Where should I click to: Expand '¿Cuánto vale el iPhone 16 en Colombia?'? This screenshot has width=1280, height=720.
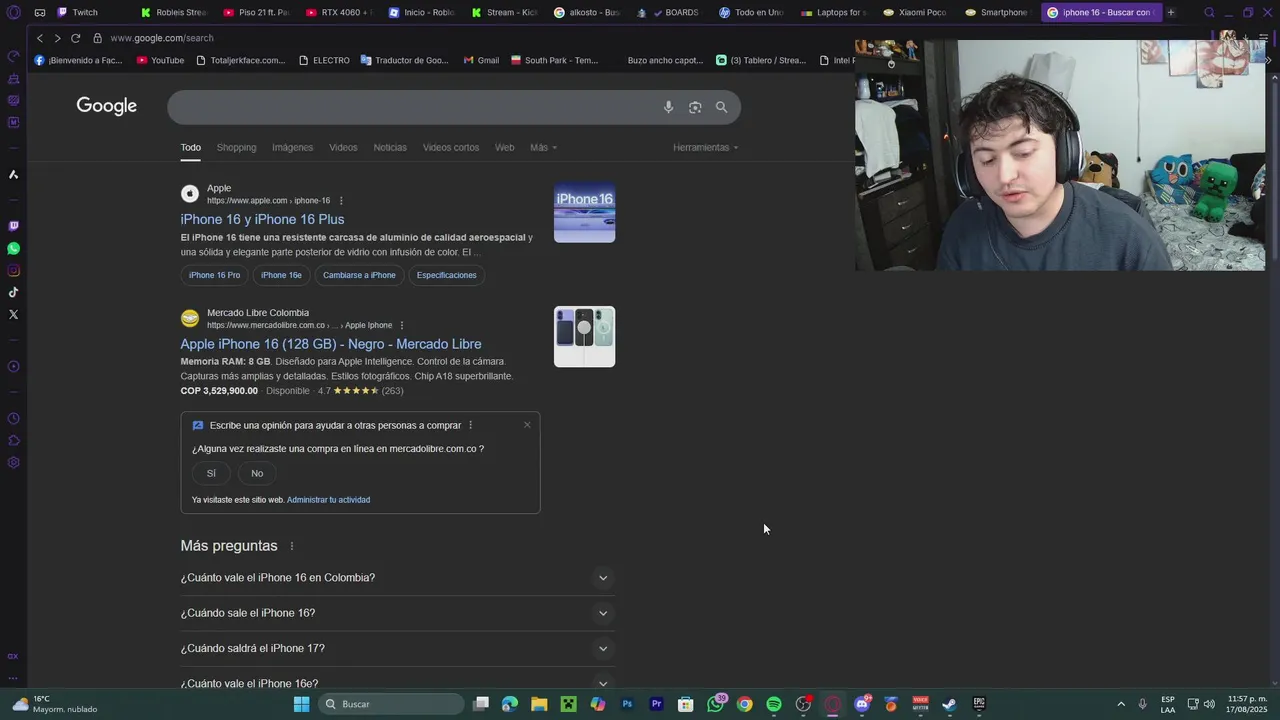(x=397, y=578)
